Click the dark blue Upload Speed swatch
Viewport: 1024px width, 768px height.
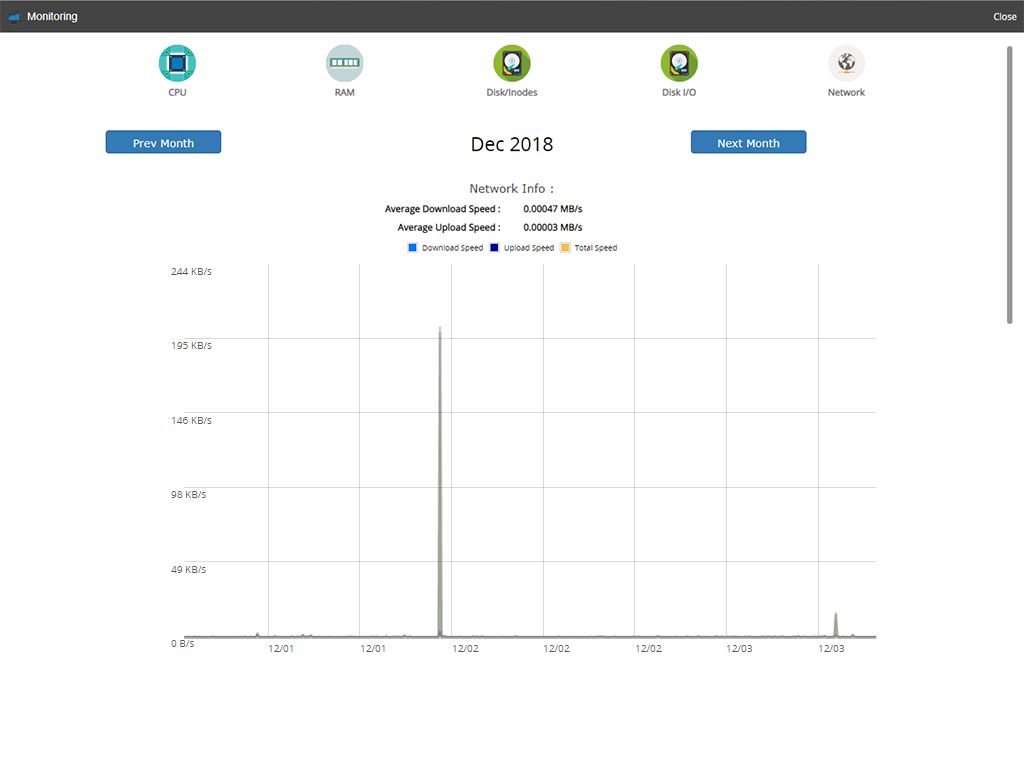click(494, 248)
